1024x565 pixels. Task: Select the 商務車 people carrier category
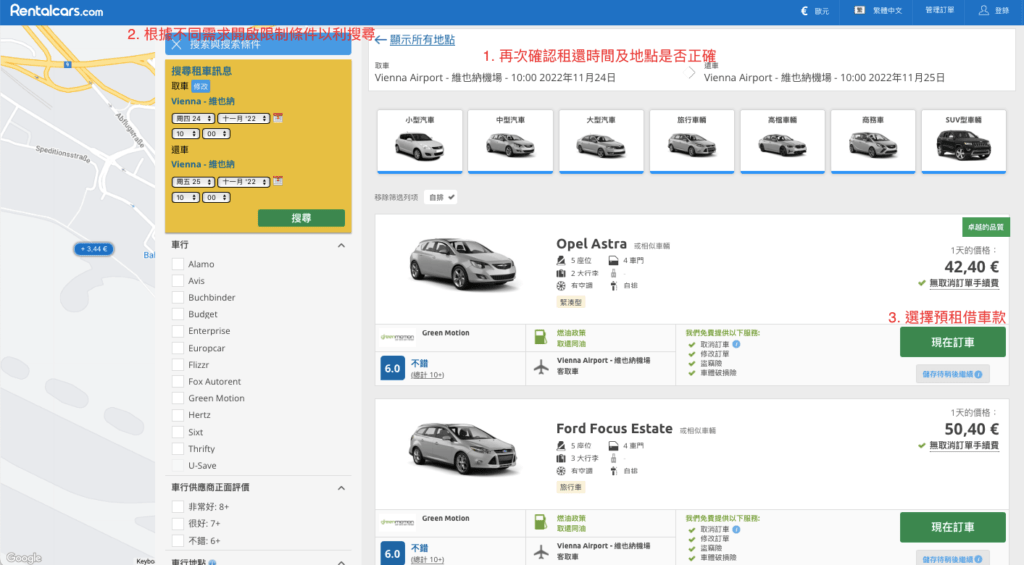(x=873, y=141)
